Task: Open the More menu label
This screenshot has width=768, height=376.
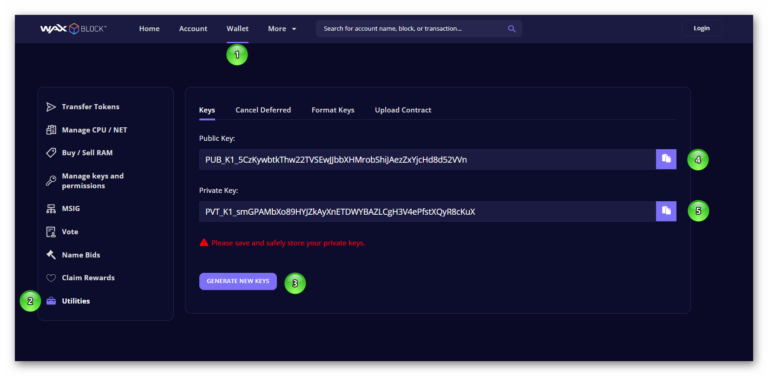Action: pos(277,29)
